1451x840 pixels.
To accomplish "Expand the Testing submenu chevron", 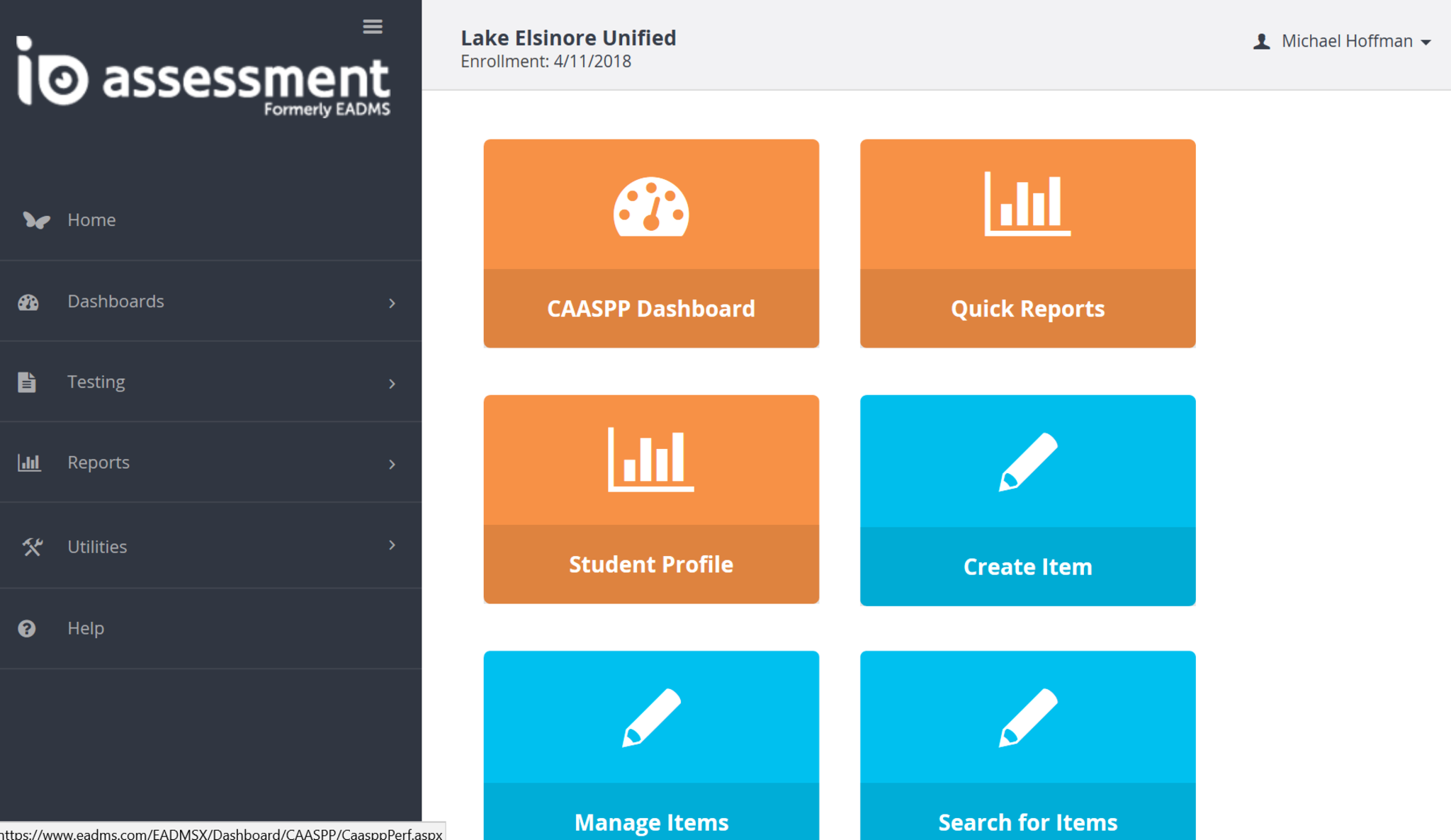I will [392, 384].
